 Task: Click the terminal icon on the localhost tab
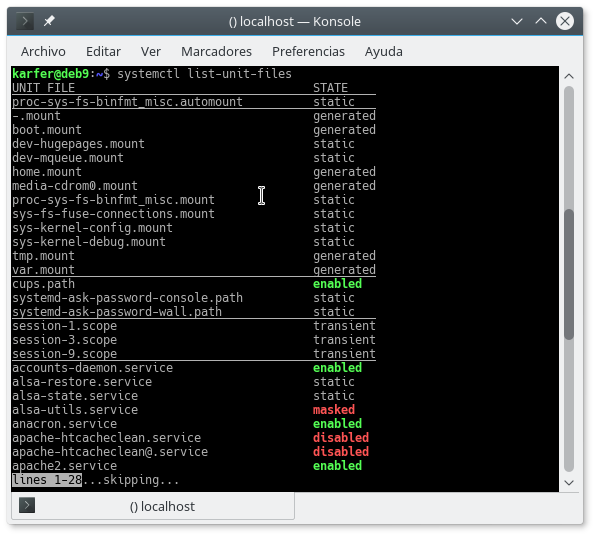(x=27, y=505)
